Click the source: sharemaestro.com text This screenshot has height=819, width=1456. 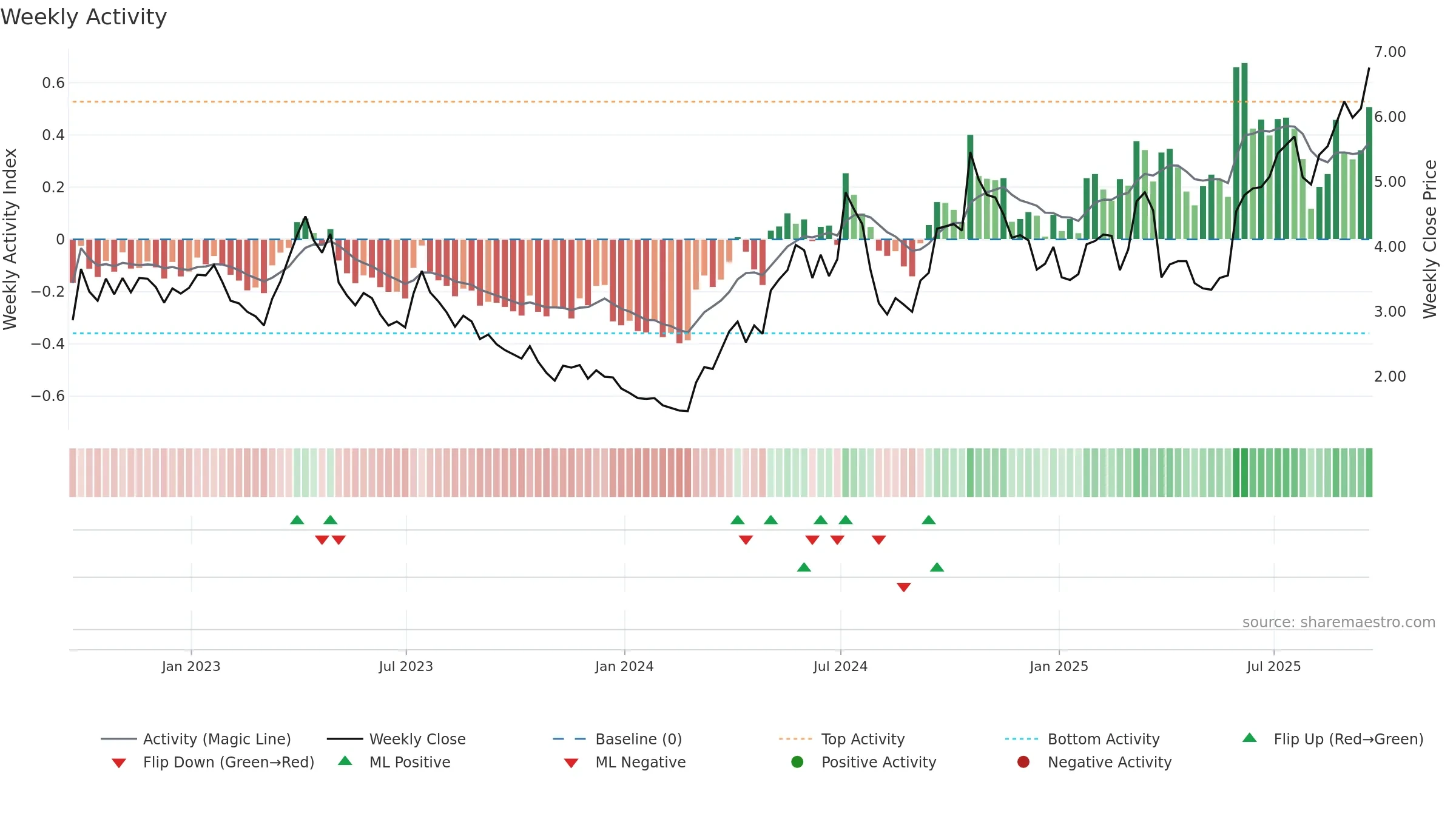click(x=1339, y=622)
